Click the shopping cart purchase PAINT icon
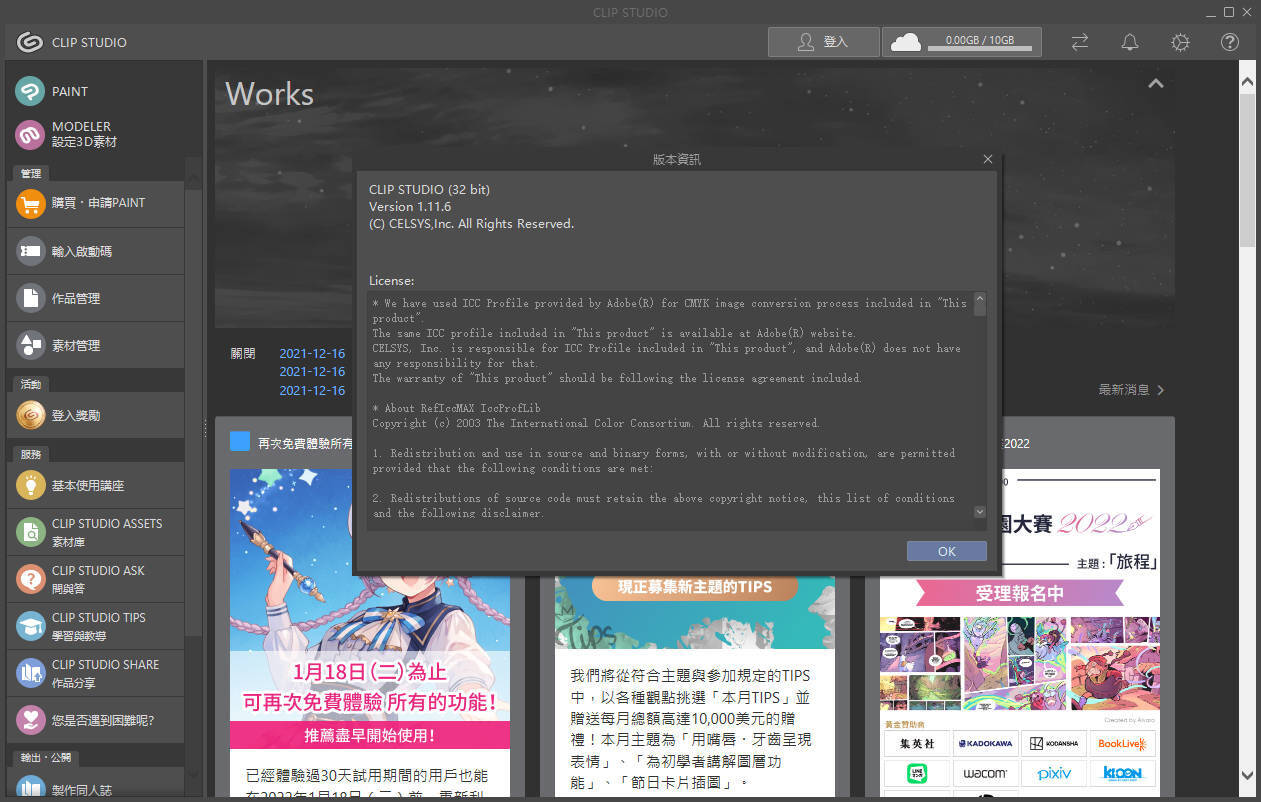 [x=31, y=203]
